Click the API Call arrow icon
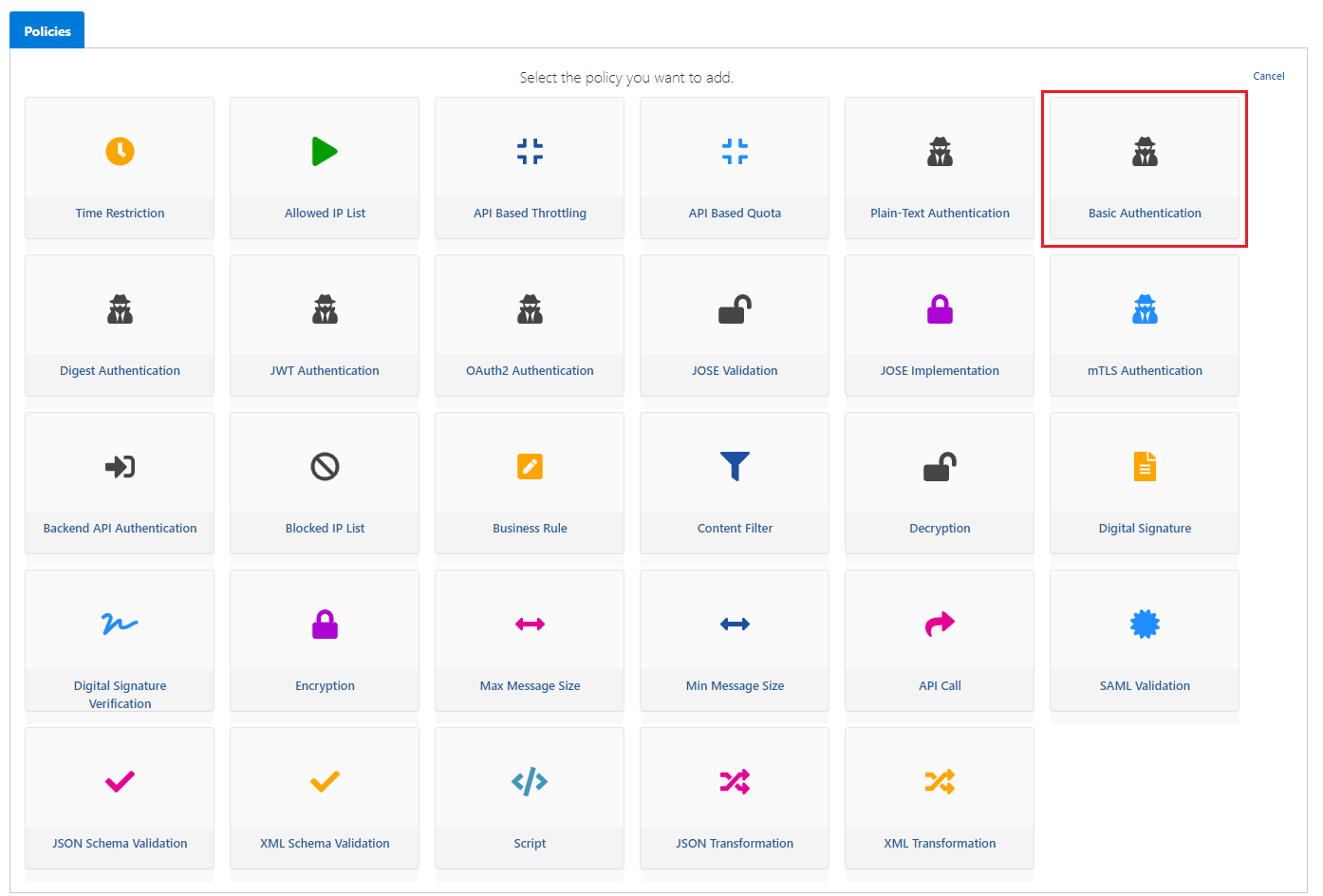This screenshot has height=896, width=1323. [940, 624]
